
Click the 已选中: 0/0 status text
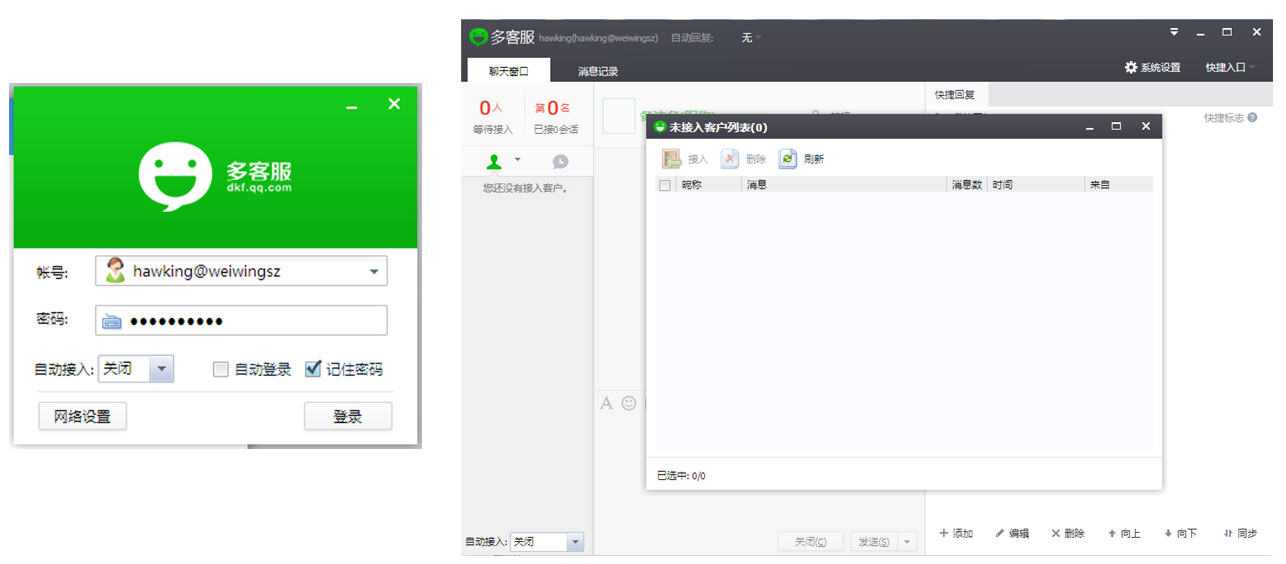[681, 476]
